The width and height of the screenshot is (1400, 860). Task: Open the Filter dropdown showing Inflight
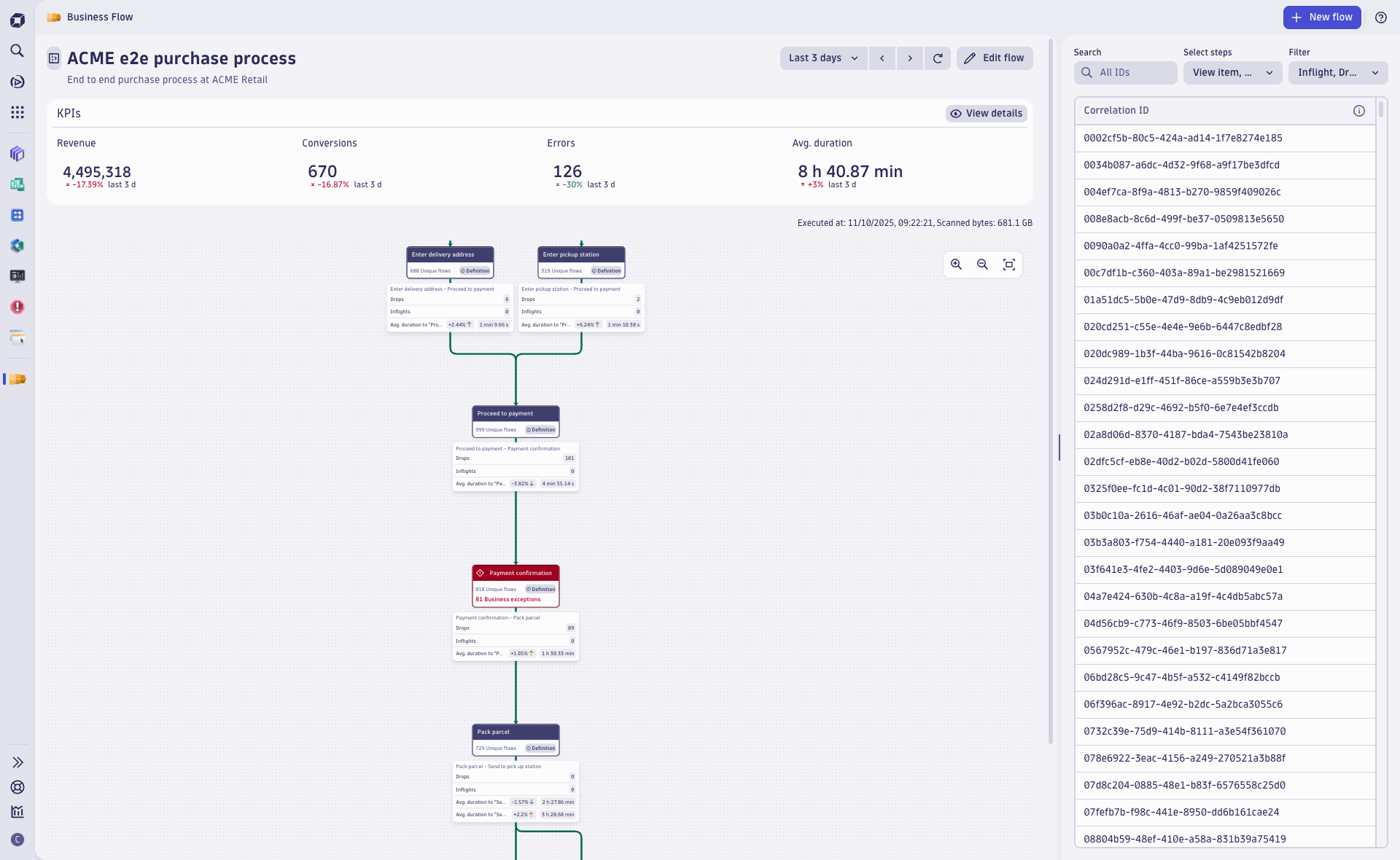[x=1337, y=73]
